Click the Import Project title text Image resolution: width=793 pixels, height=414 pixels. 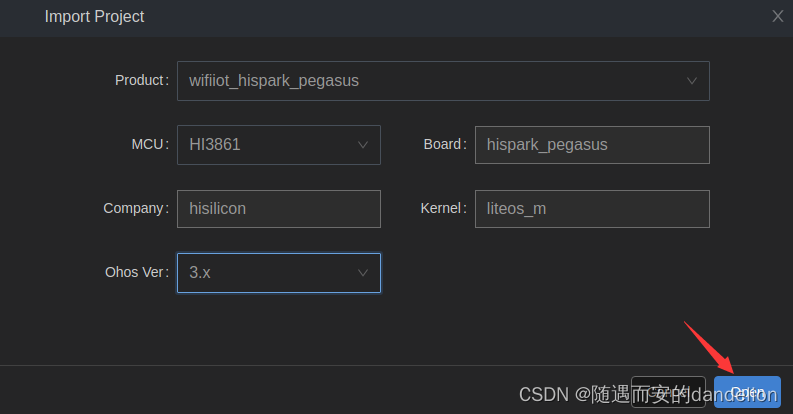[x=95, y=17]
